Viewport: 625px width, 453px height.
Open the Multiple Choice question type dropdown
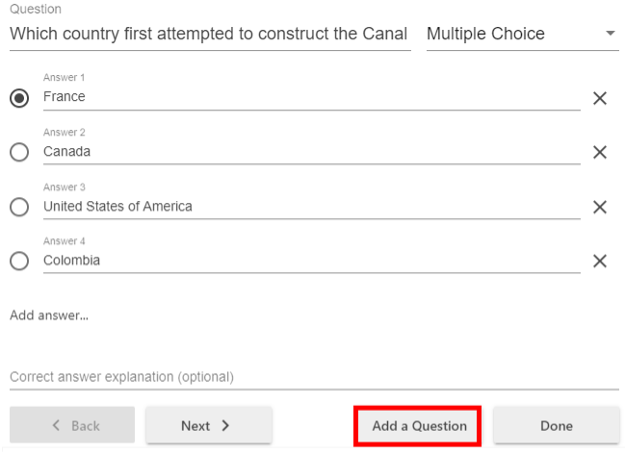tap(510, 34)
